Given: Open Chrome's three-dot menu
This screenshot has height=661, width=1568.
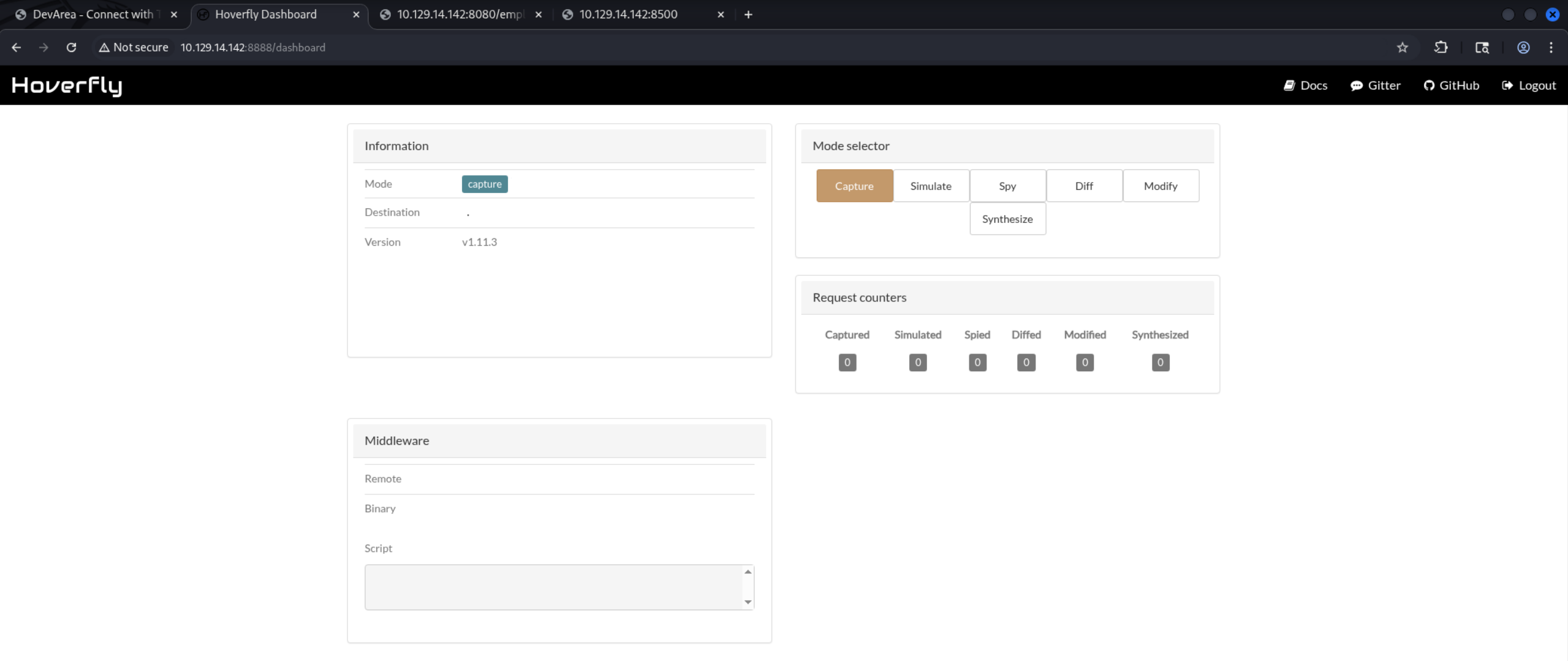Looking at the screenshot, I should click(1551, 47).
